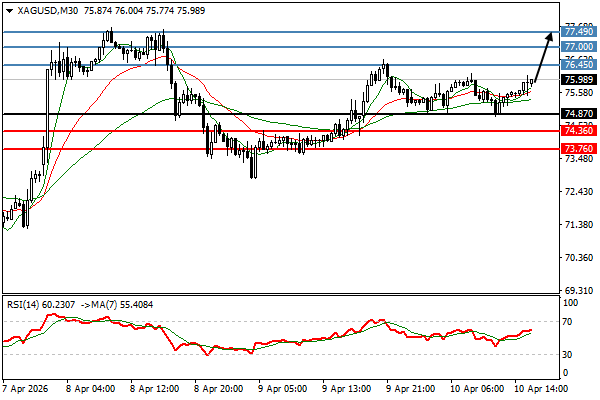This screenshot has width=600, height=400.
Task: Click the dropdown triangle beside XAGUSD
Action: pos(7,10)
